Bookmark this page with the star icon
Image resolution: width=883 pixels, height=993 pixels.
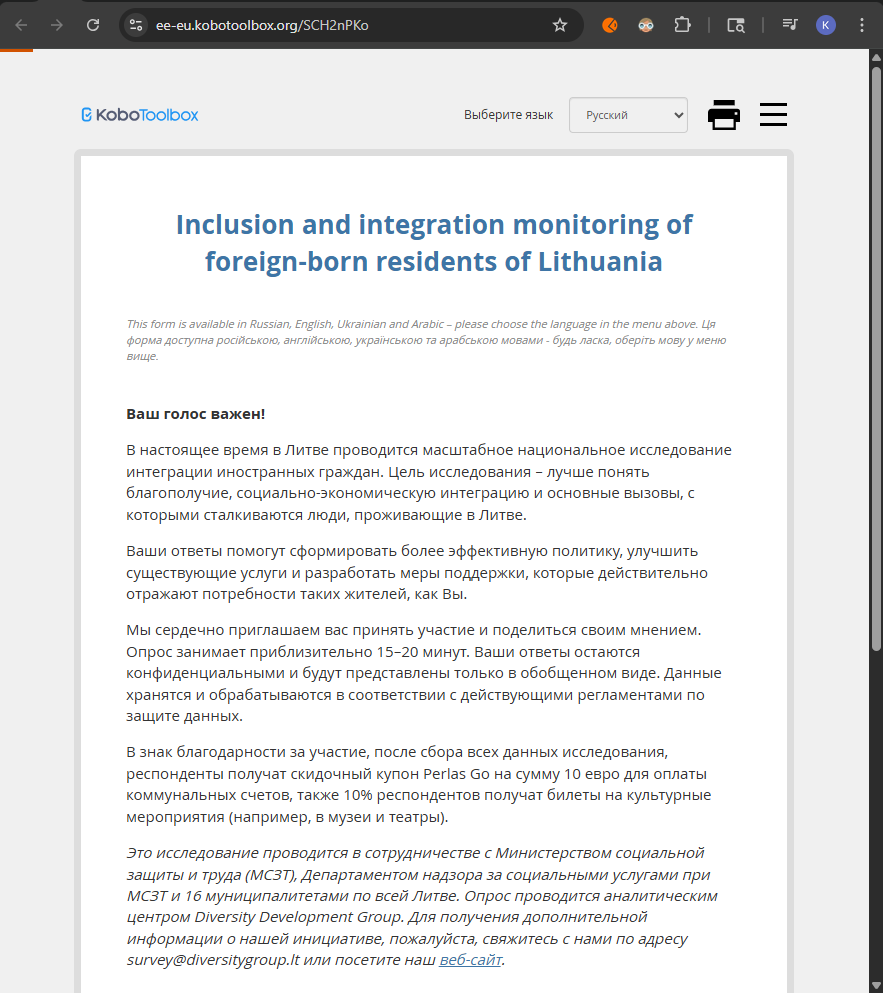click(560, 25)
